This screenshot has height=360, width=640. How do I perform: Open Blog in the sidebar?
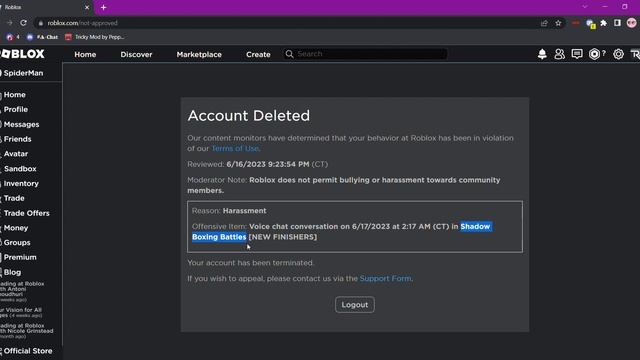coord(12,272)
